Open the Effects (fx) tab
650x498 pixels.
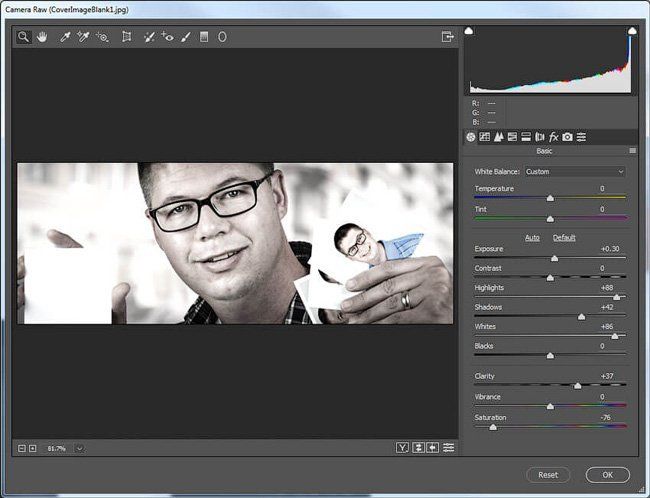553,137
